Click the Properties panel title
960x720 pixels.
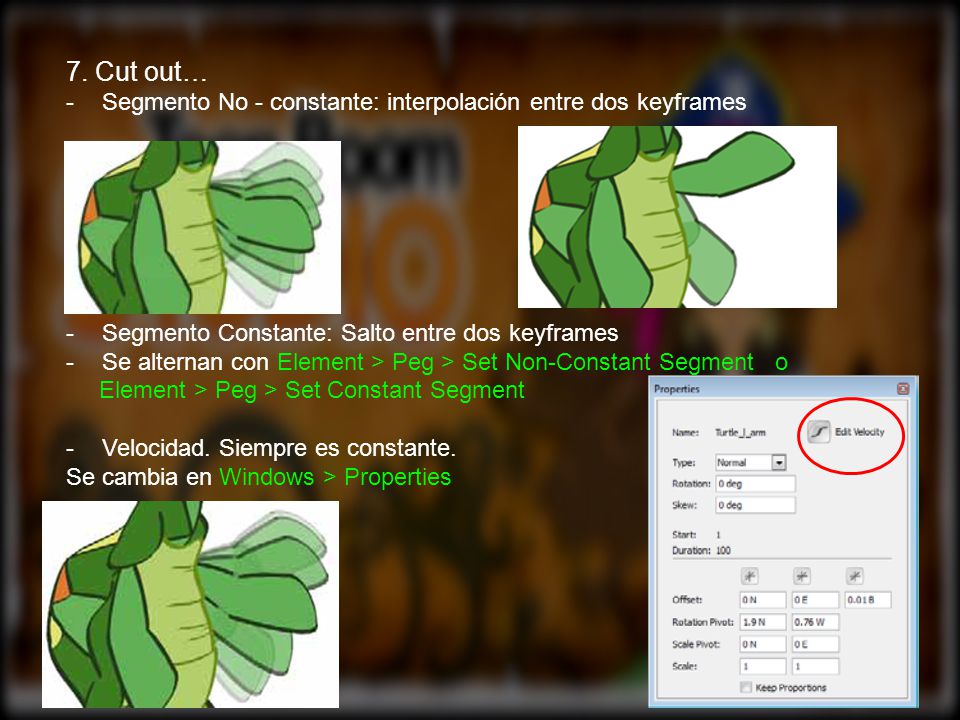pyautogui.click(x=677, y=389)
